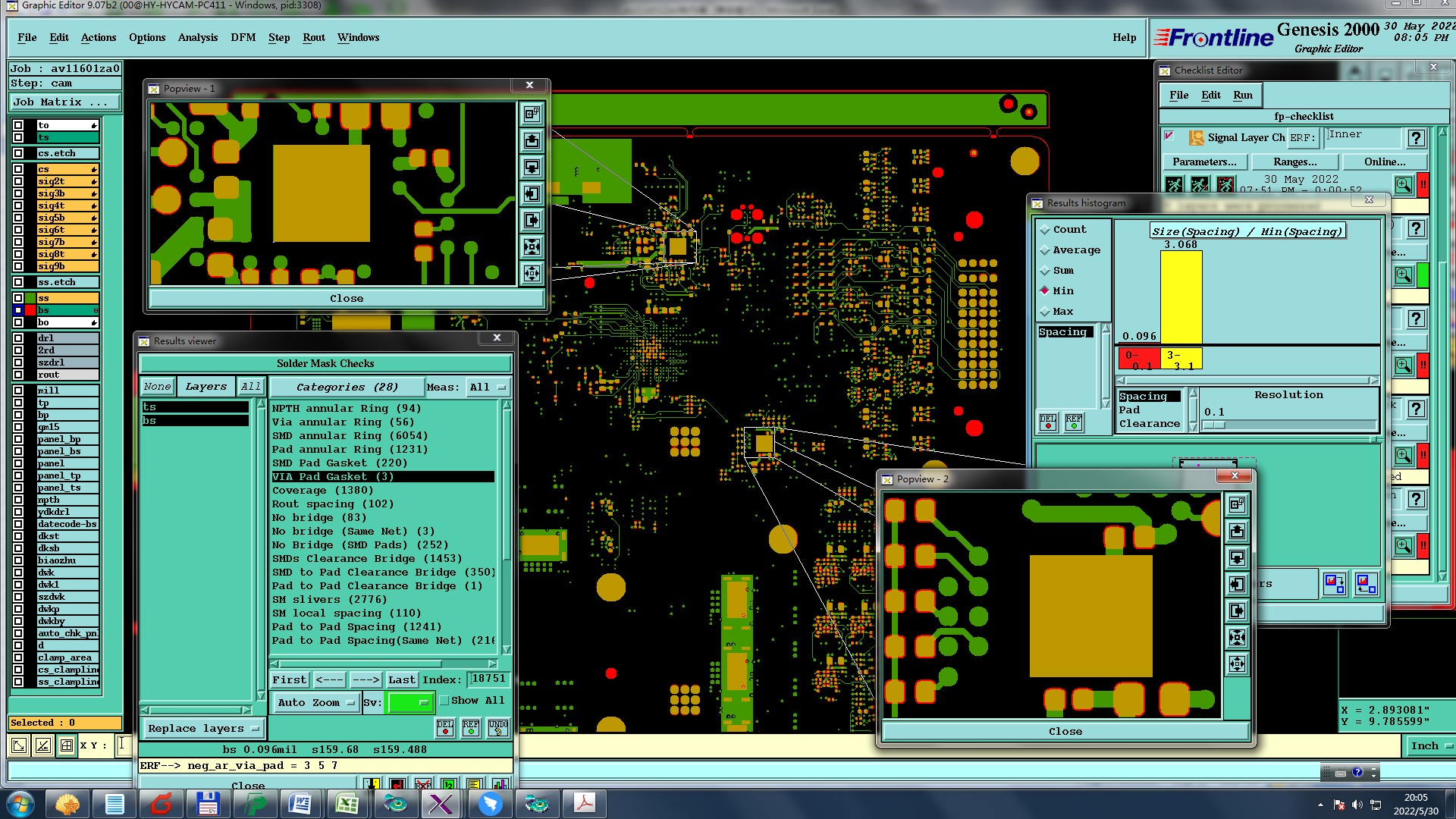This screenshot has width=1456, height=819.
Task: Open Analysis menu
Action: 198,37
